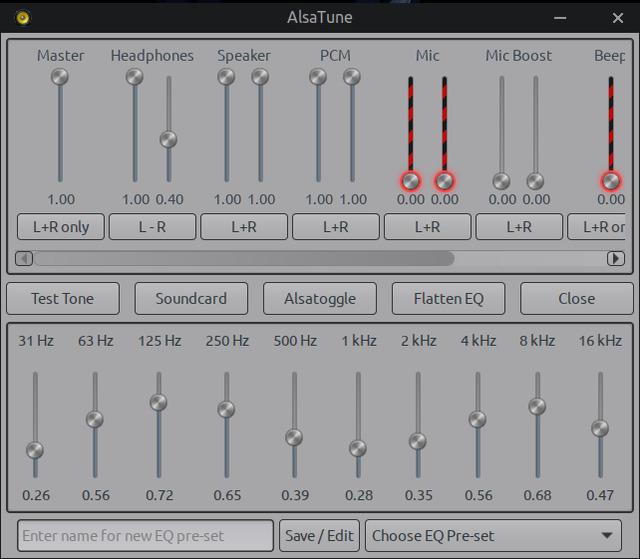The height and width of the screenshot is (559, 640).
Task: Click the right Headphones volume slider knob
Action: tap(169, 140)
